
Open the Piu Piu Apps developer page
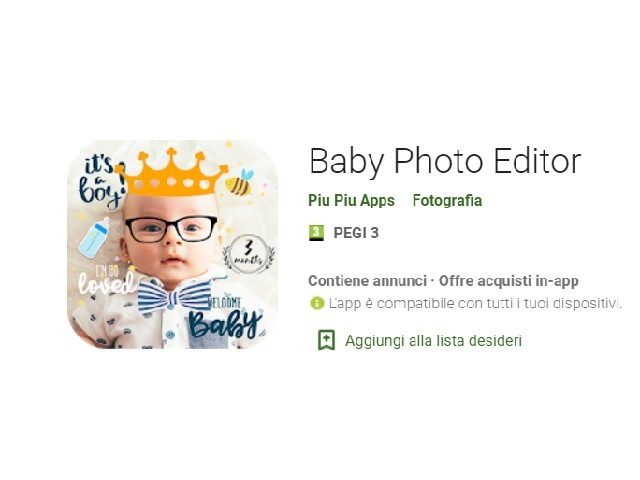pos(351,200)
